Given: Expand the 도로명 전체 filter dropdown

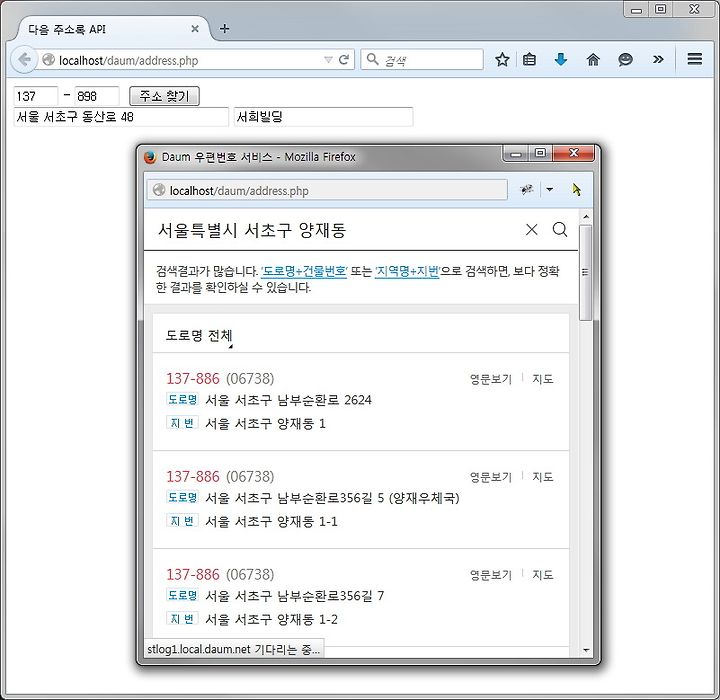Looking at the screenshot, I should pyautogui.click(x=199, y=336).
